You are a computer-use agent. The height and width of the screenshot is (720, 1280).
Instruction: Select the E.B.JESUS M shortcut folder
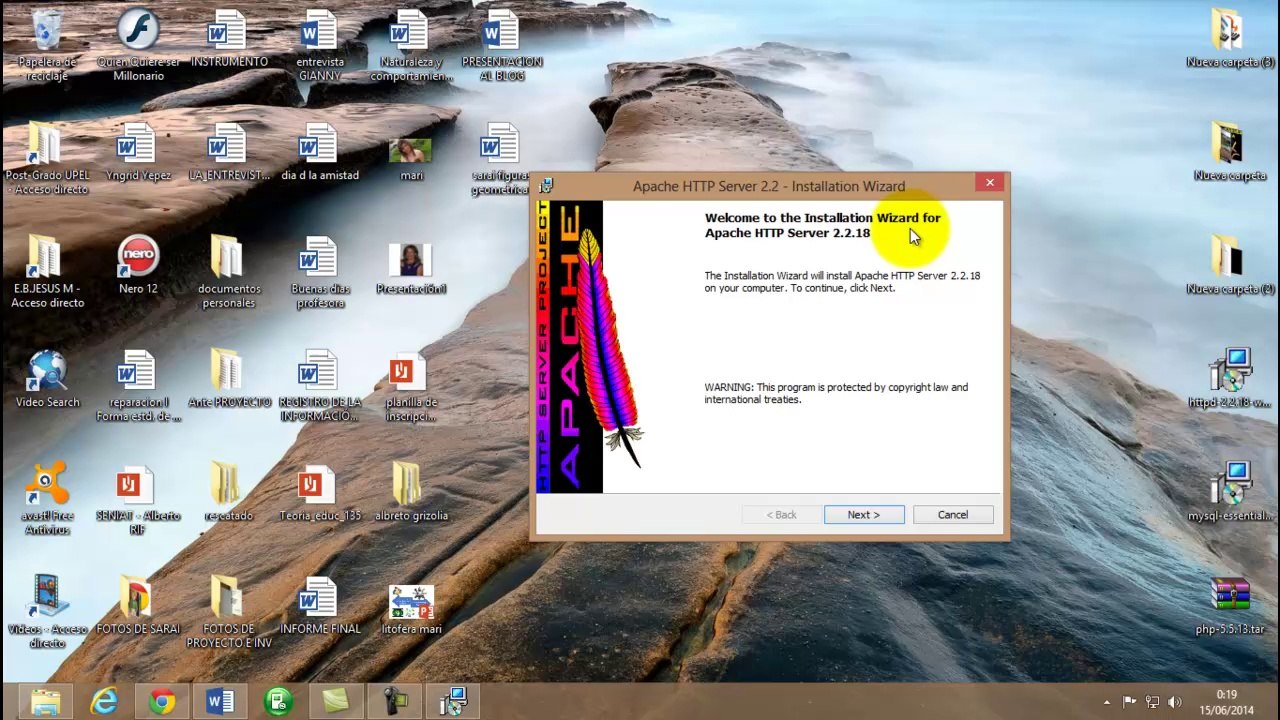tap(47, 273)
